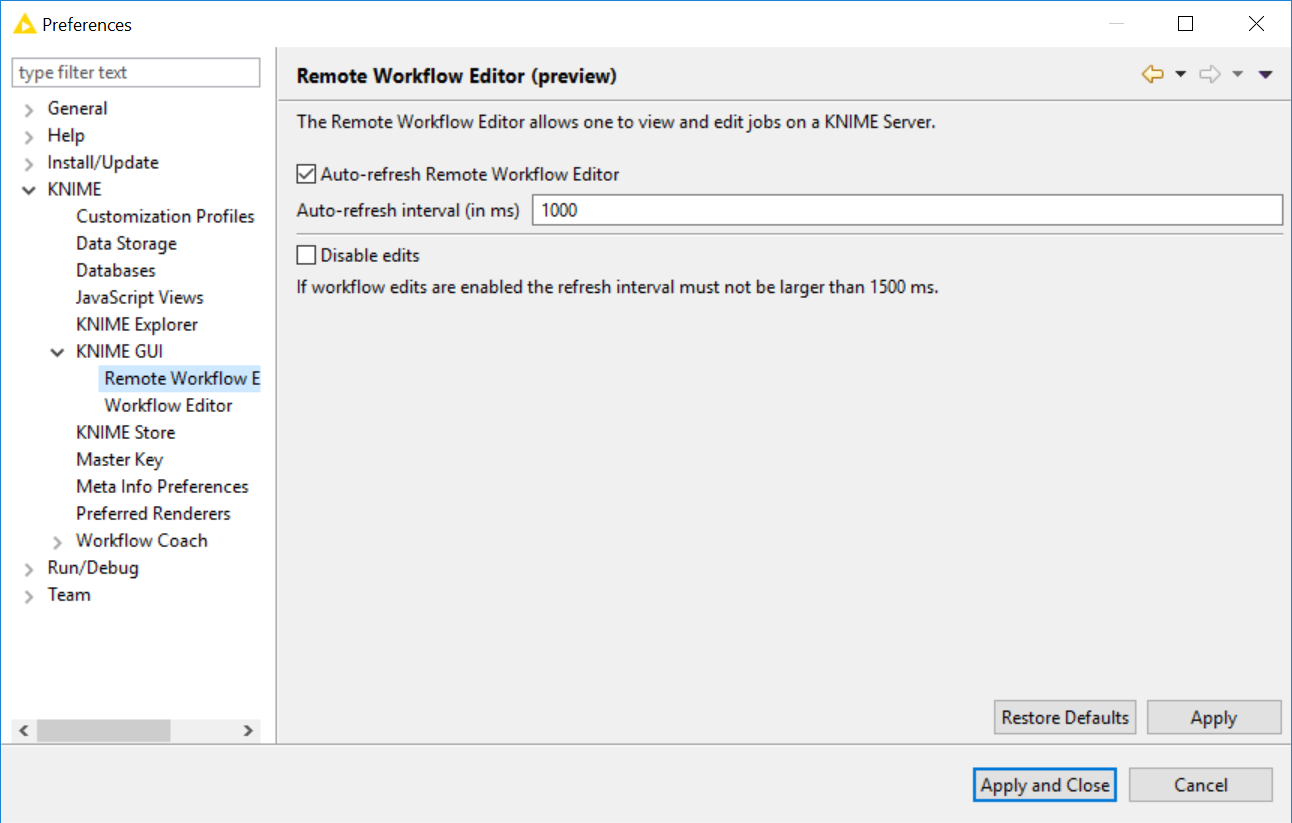Viewport: 1292px width, 823px height.
Task: Toggle Auto-refresh Remote Workflow Editor checkbox
Action: pos(306,174)
